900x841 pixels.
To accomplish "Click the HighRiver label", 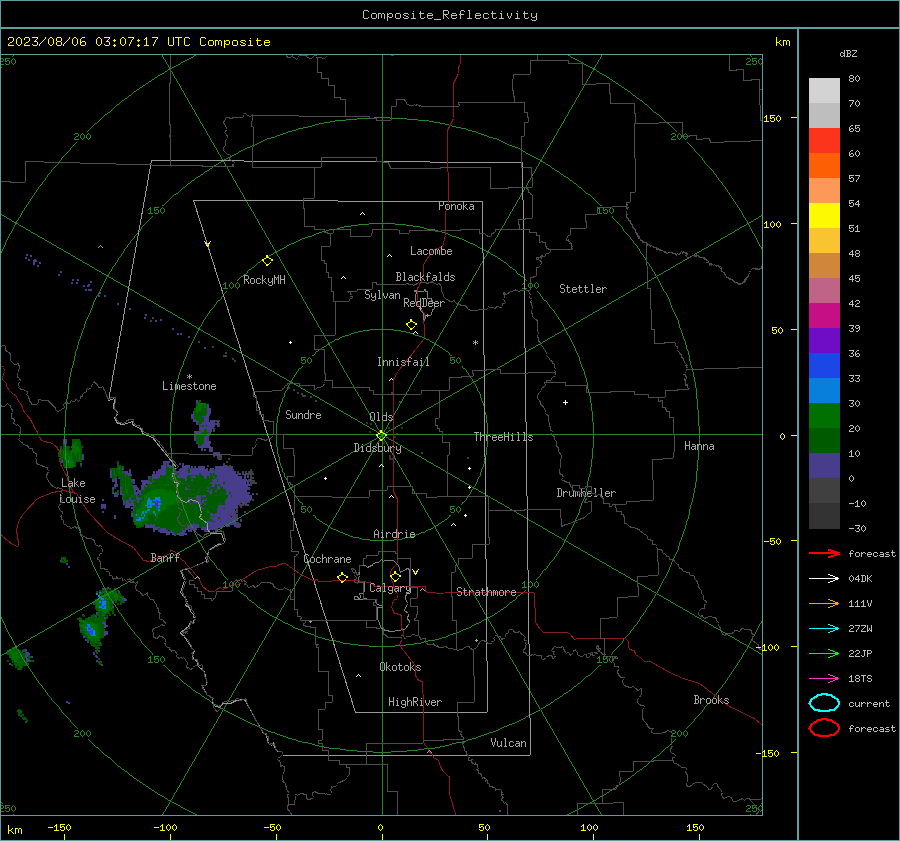I will click(415, 702).
